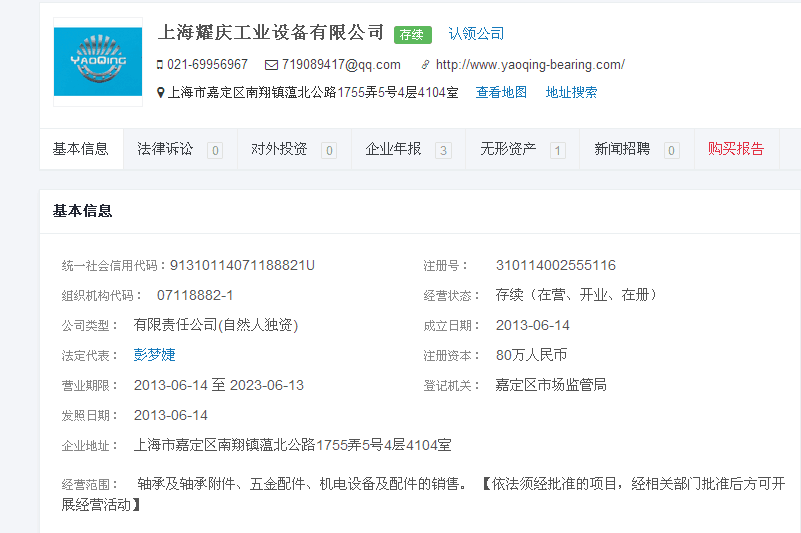Screen dimensions: 801x533
Task: Click the phone icon before 021-69956967
Action: coord(160,65)
